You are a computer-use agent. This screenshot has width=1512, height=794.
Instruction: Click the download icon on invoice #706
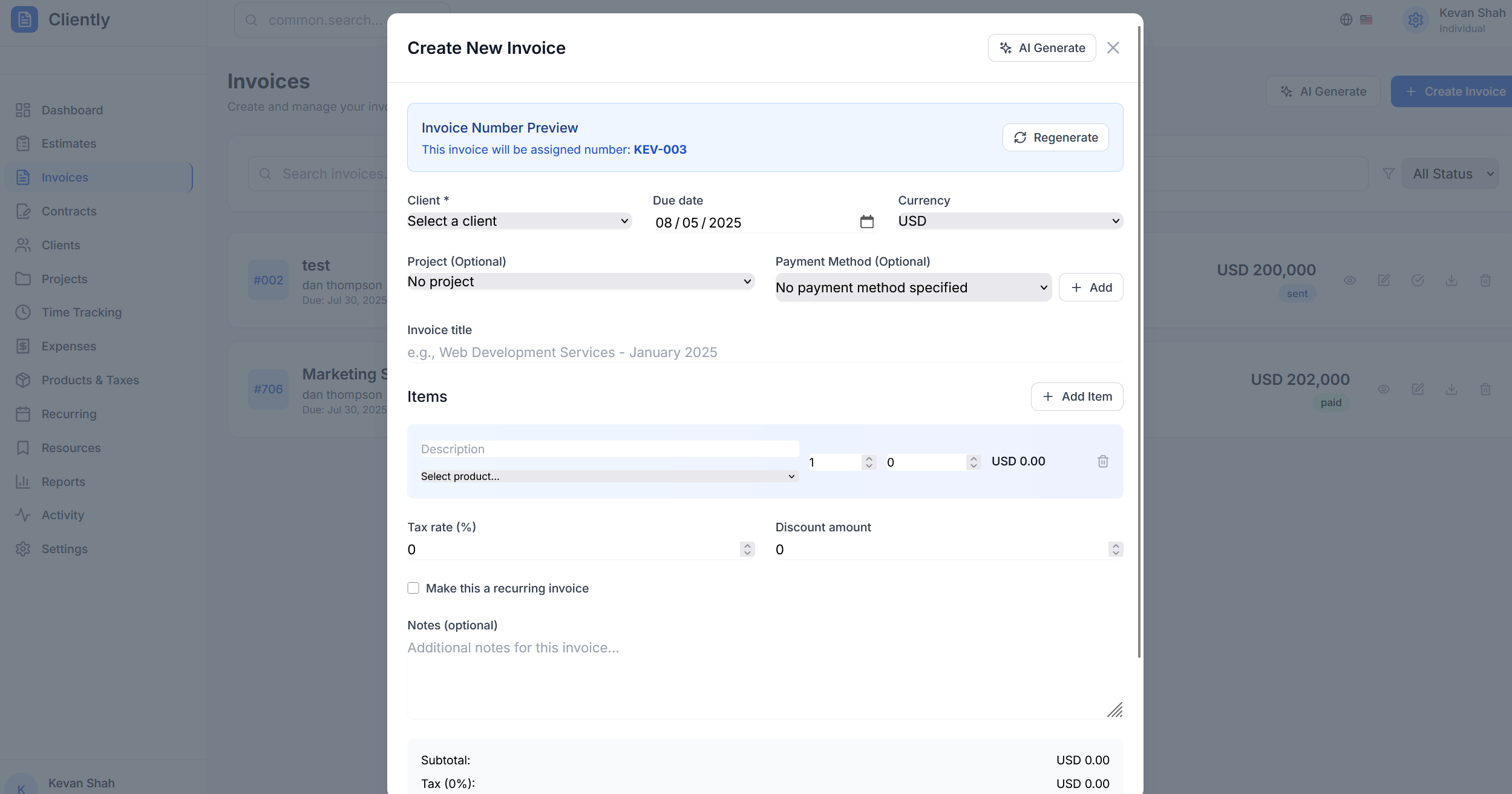[x=1451, y=389]
